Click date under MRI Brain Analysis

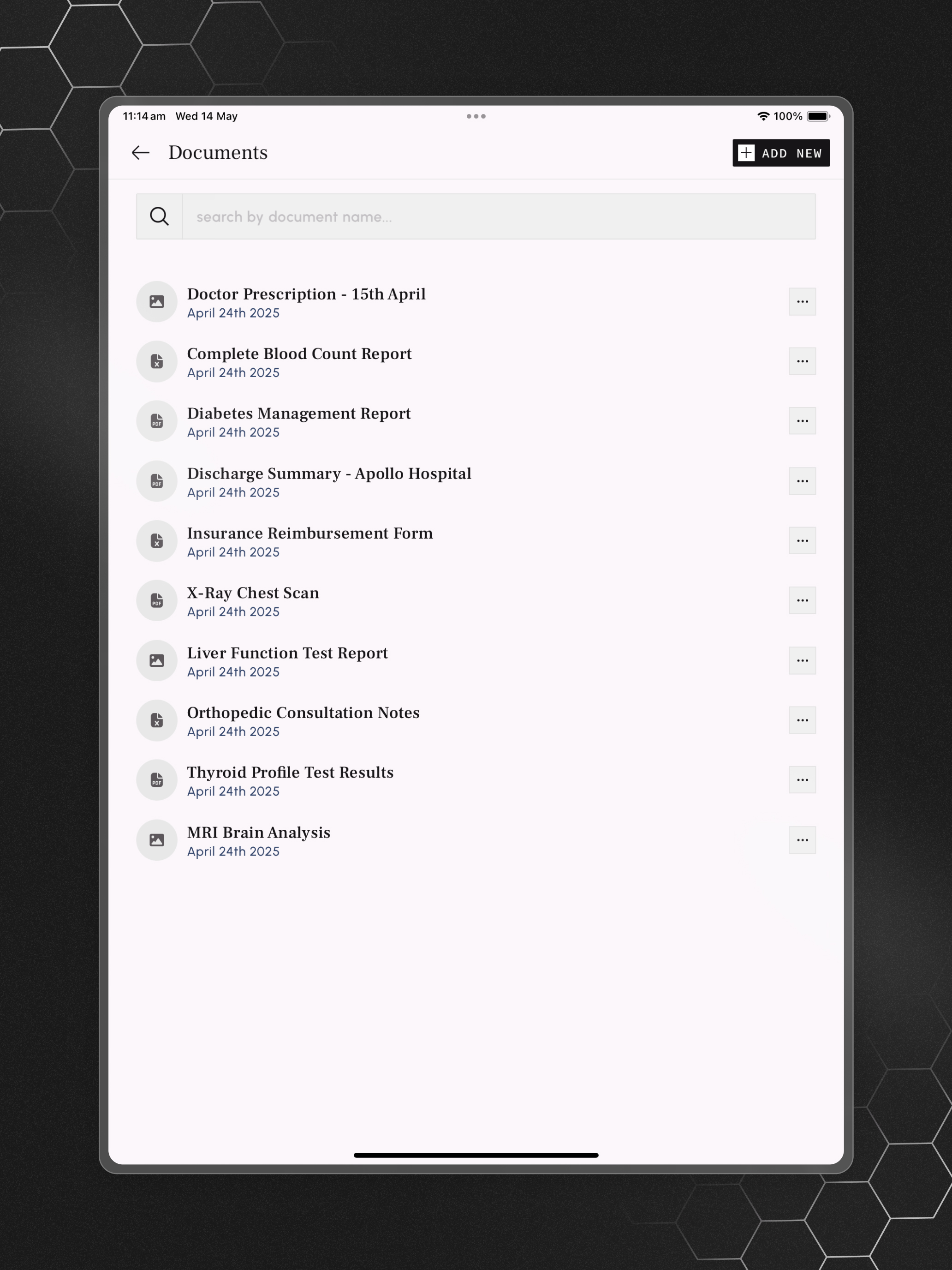point(233,851)
